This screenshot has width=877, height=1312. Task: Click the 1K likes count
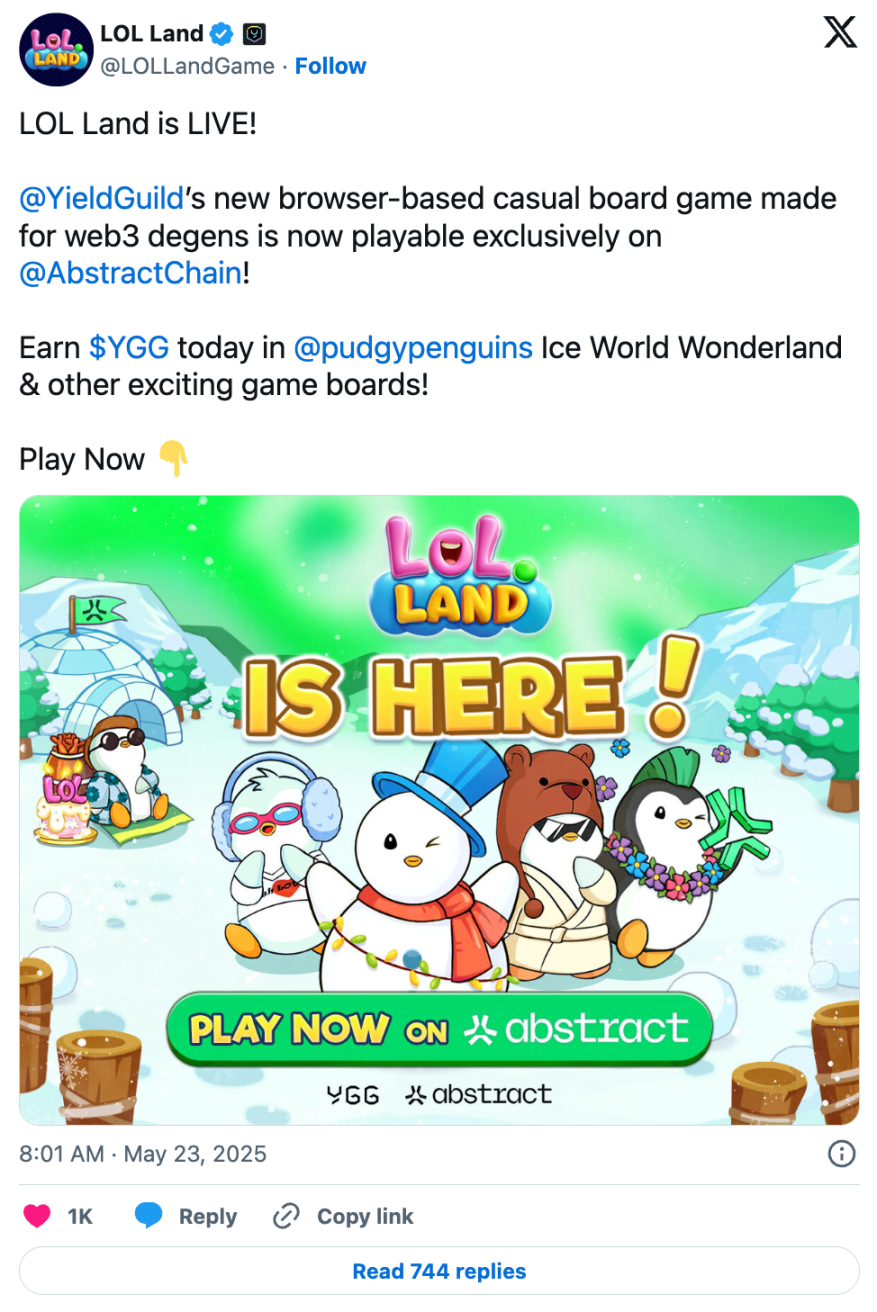tap(80, 1216)
